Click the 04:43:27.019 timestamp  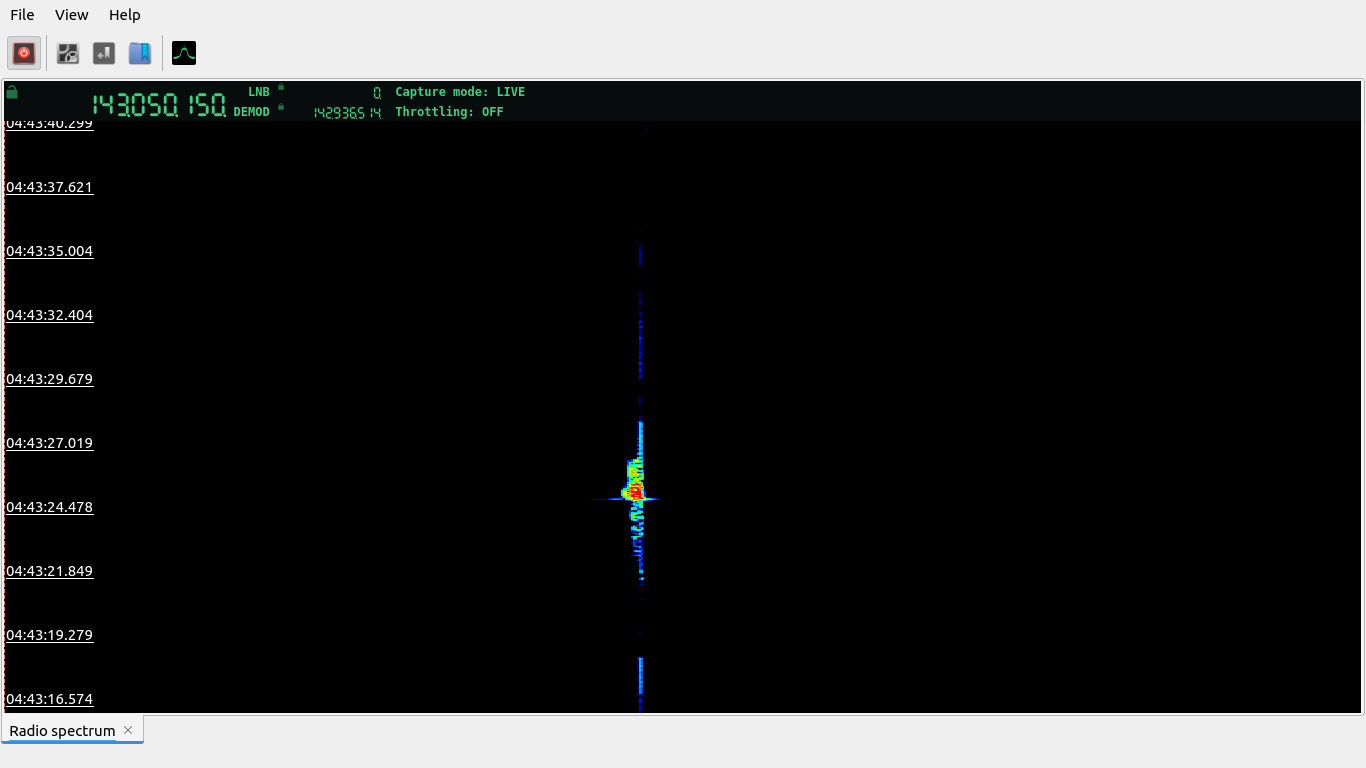pos(50,443)
